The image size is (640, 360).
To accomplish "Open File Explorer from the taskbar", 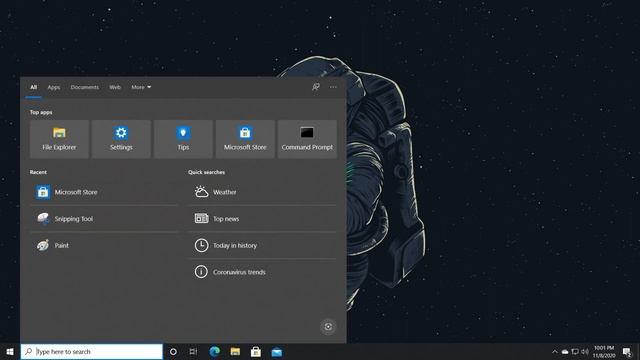I will tap(235, 351).
